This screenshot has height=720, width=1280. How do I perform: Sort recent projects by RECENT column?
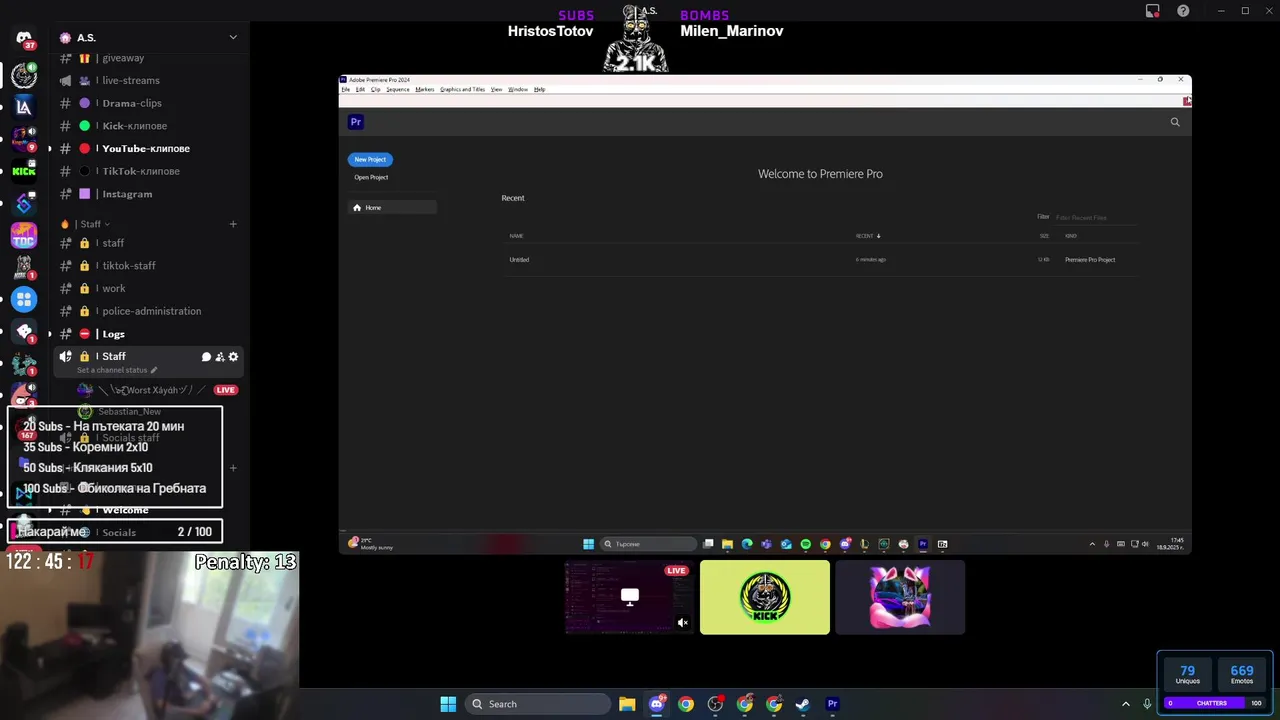[867, 236]
